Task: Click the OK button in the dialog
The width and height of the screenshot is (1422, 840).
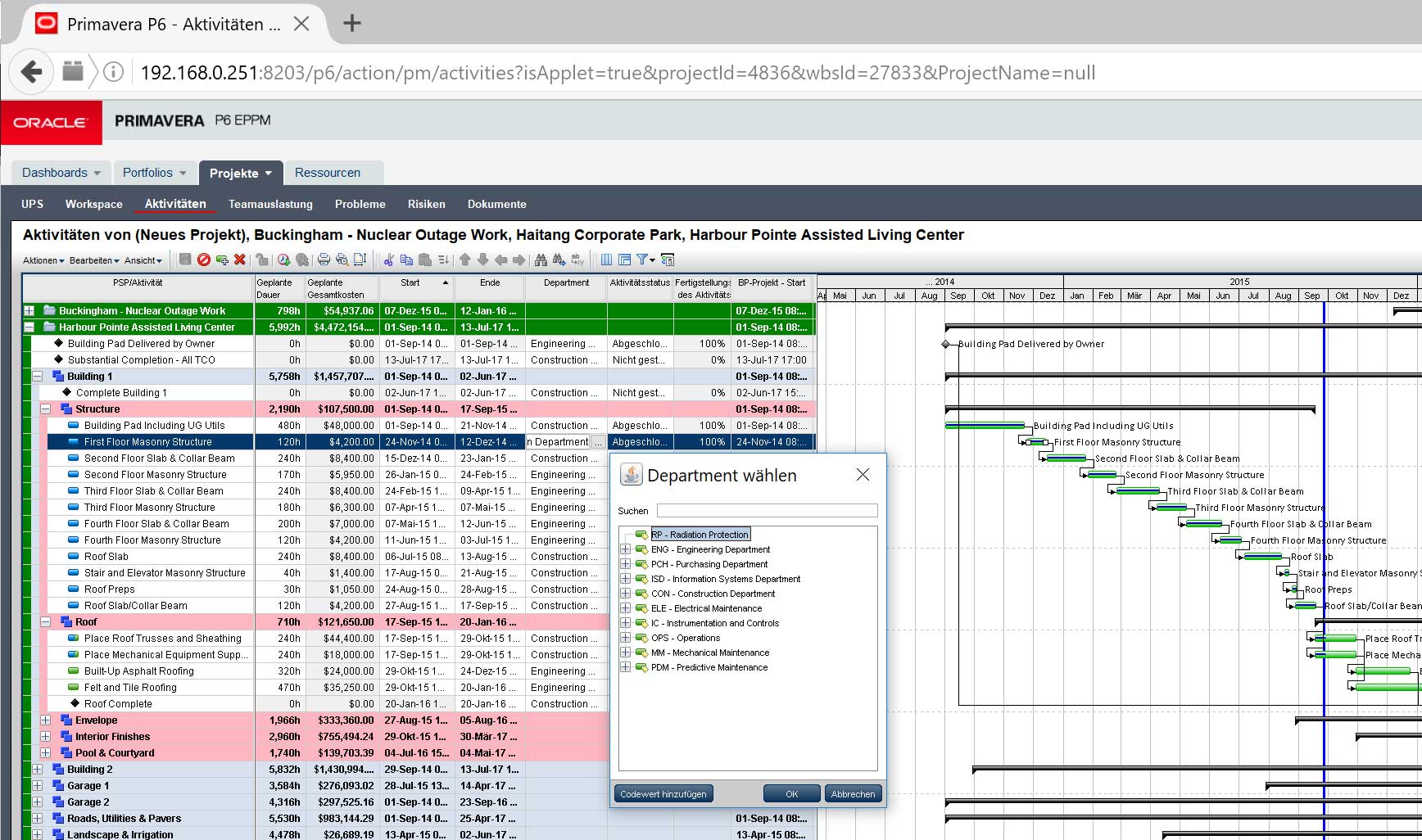Action: coord(791,793)
